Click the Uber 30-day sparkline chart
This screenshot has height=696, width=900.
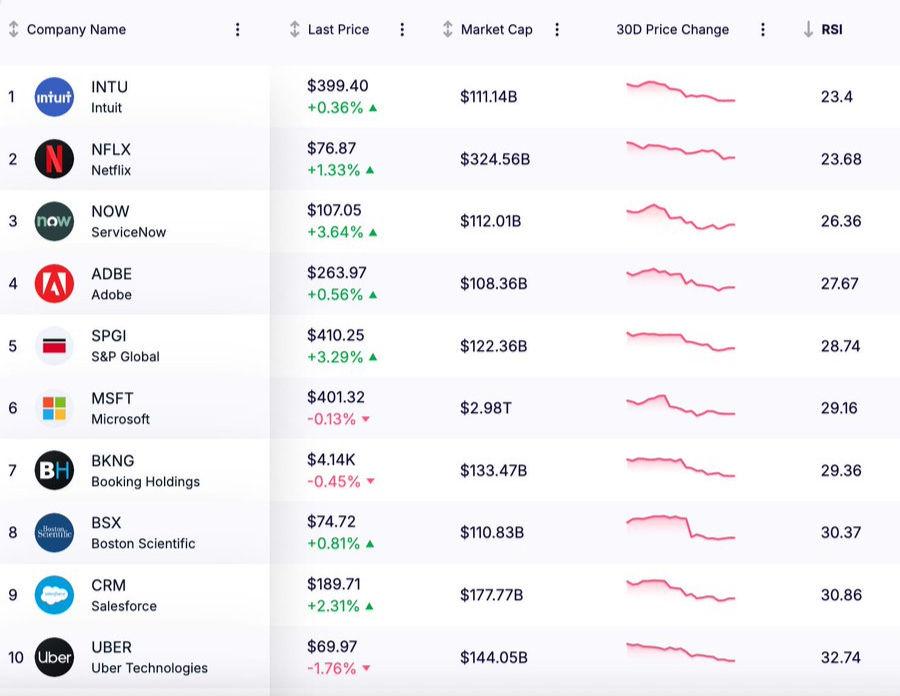click(x=681, y=652)
